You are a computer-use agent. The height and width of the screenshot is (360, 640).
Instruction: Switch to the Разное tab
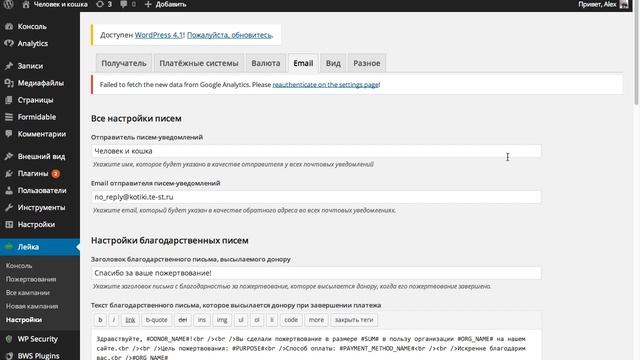click(367, 63)
